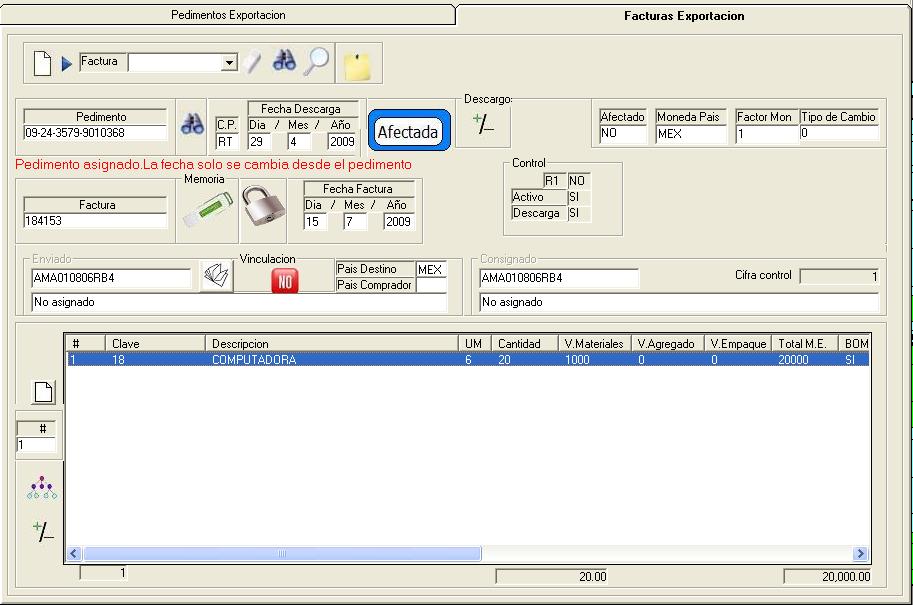Screen dimensions: 913x605
Task: Click the new line item icon beside grid
Action: click(44, 392)
